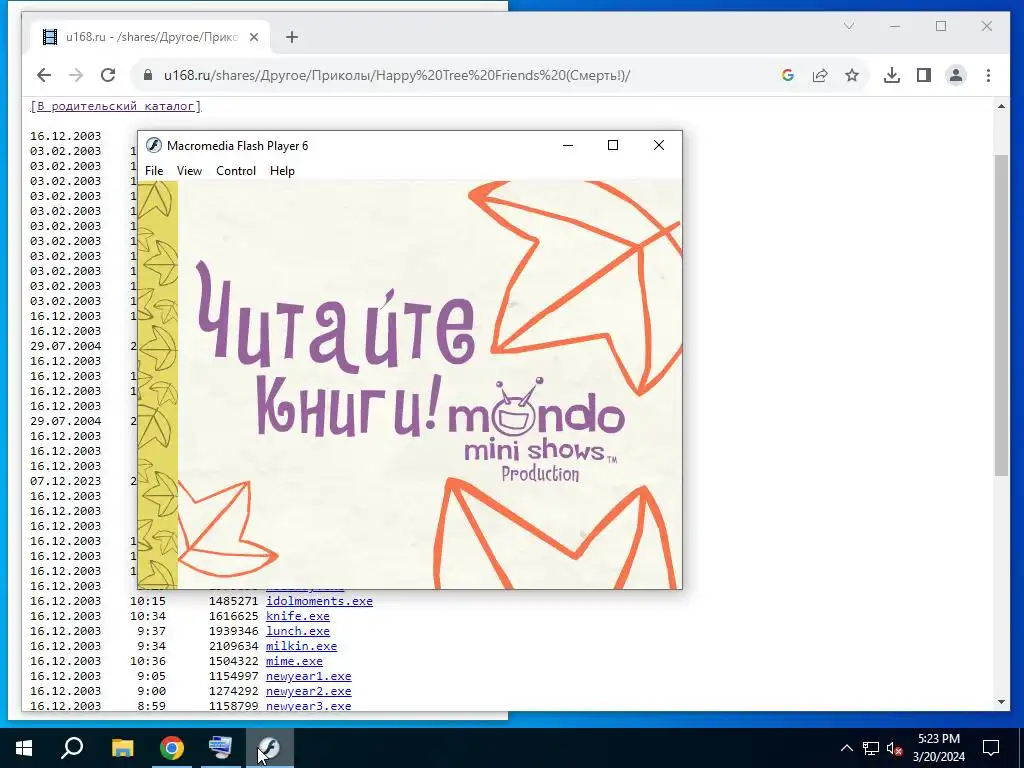Click the network tray icon
This screenshot has height=768, width=1024.
click(871, 748)
